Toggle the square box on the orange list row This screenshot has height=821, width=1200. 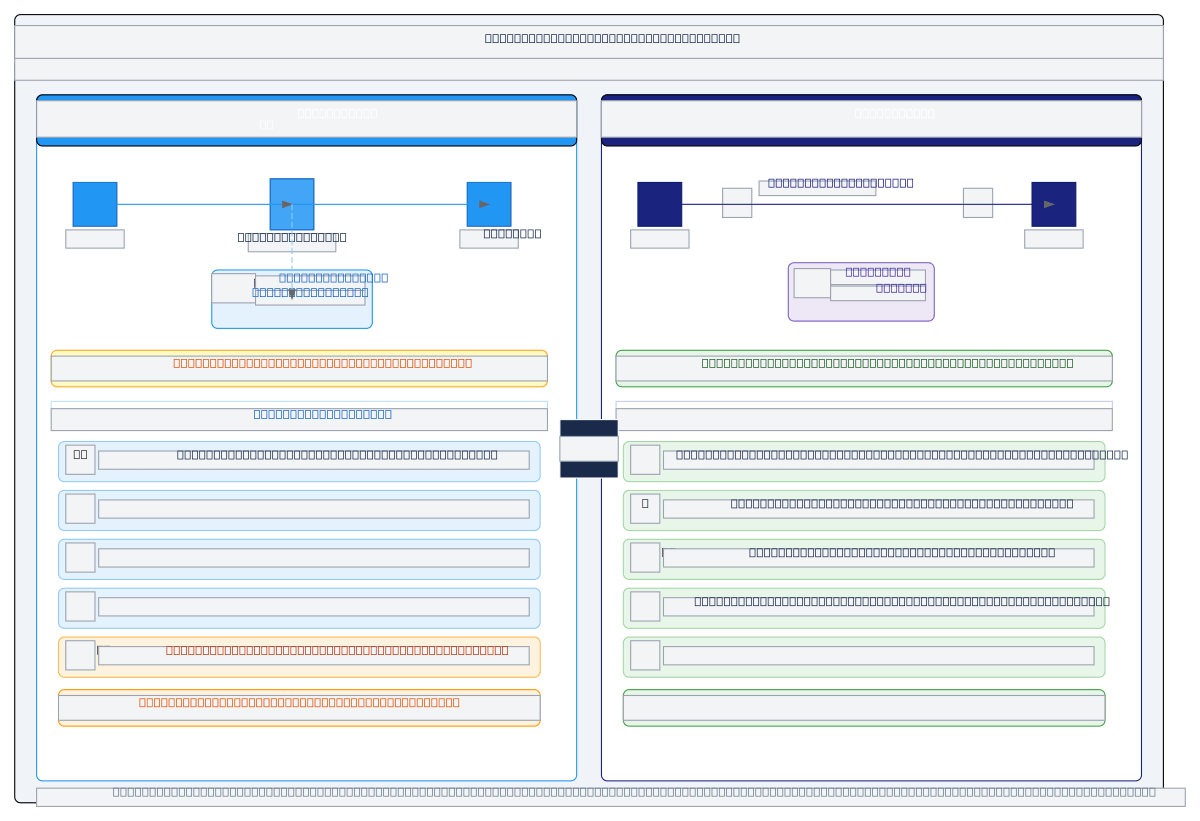(80, 655)
